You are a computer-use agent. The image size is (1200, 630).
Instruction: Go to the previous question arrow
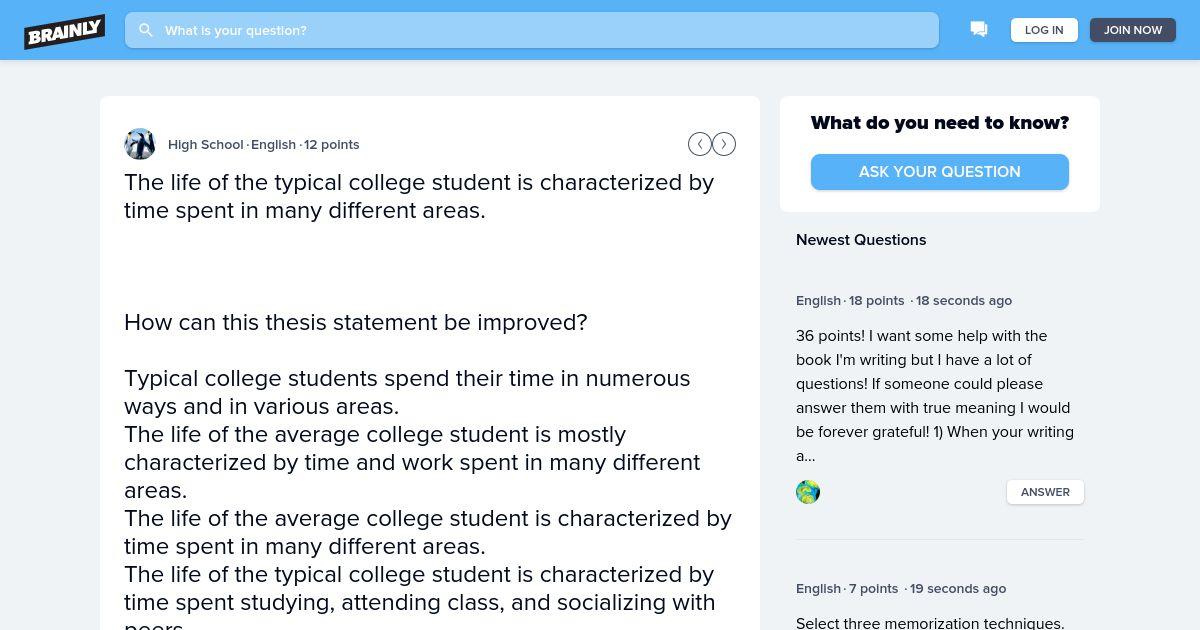[700, 145]
